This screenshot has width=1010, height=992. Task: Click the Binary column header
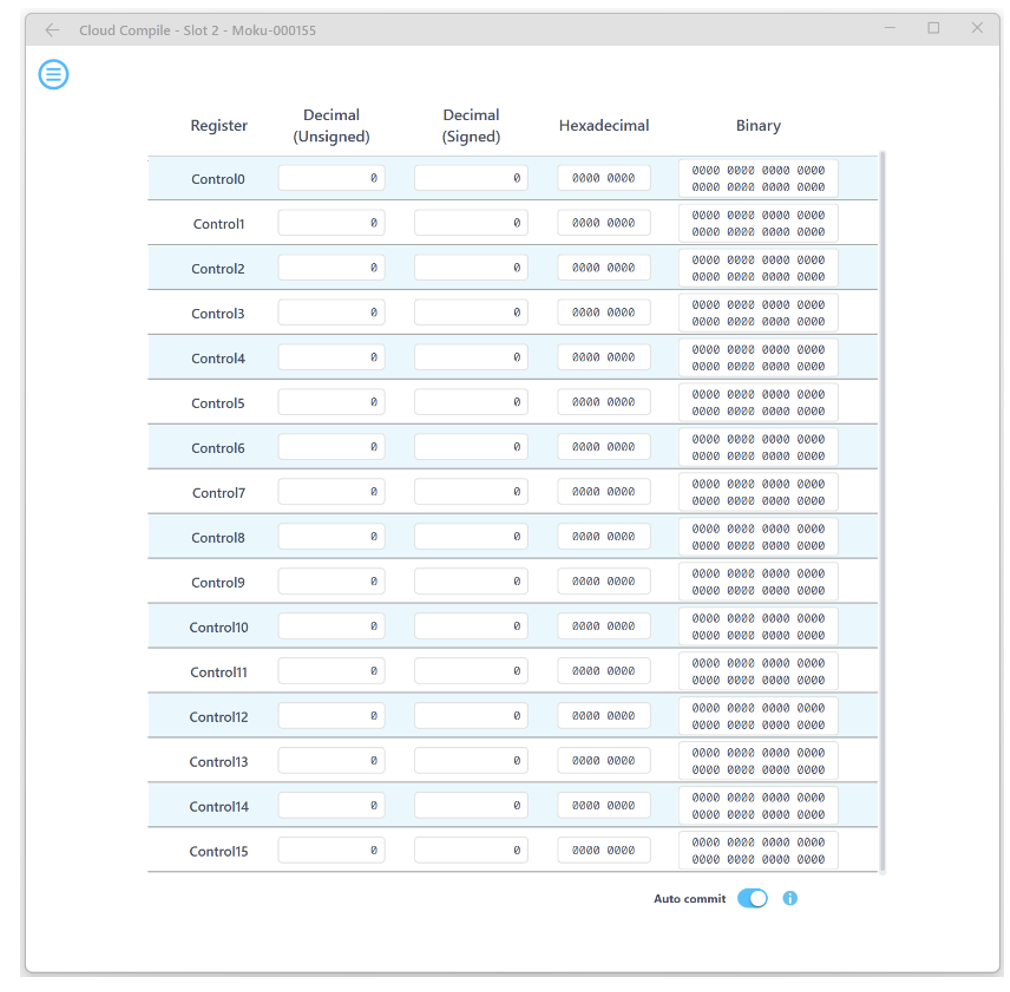pyautogui.click(x=758, y=126)
